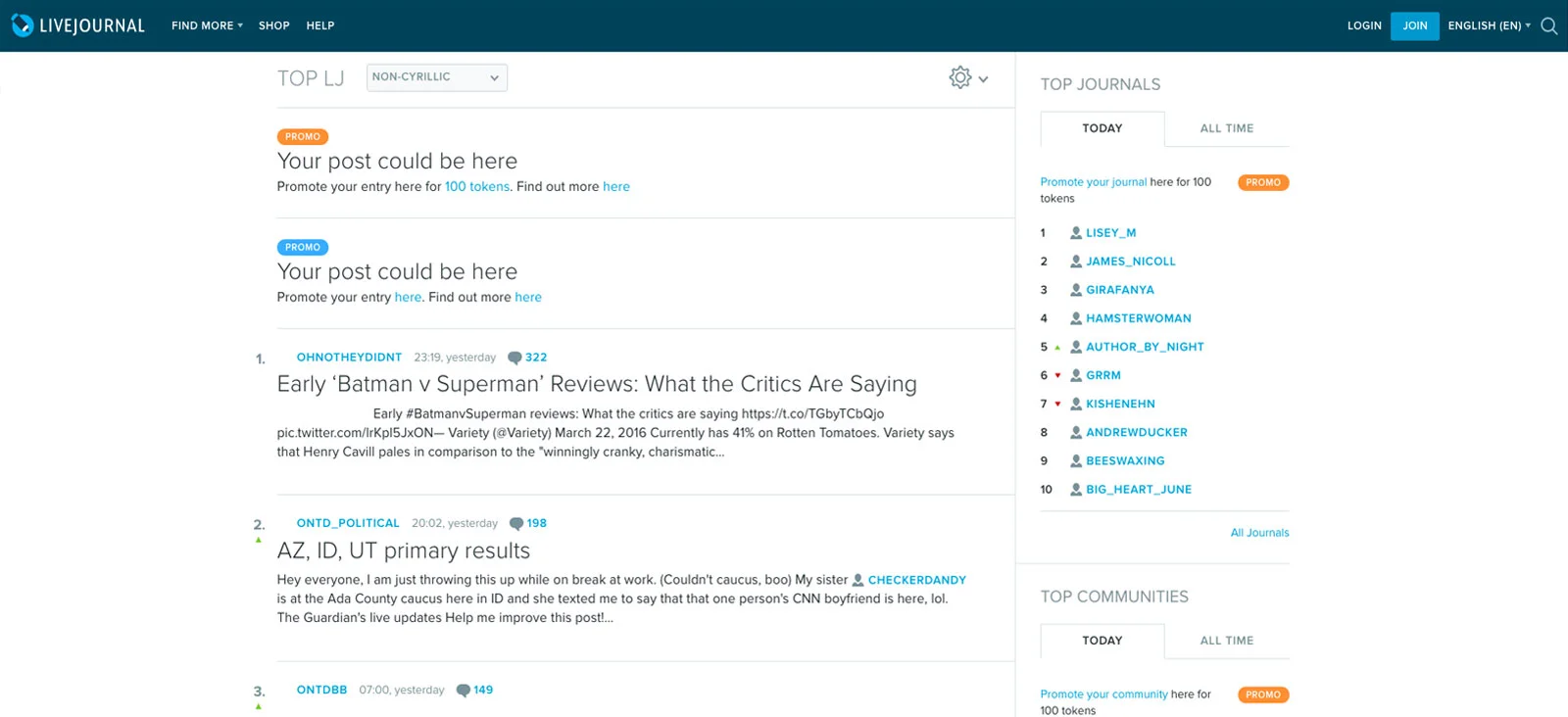Open the ONTDBB community link
The image size is (1568, 717).
pyautogui.click(x=321, y=691)
